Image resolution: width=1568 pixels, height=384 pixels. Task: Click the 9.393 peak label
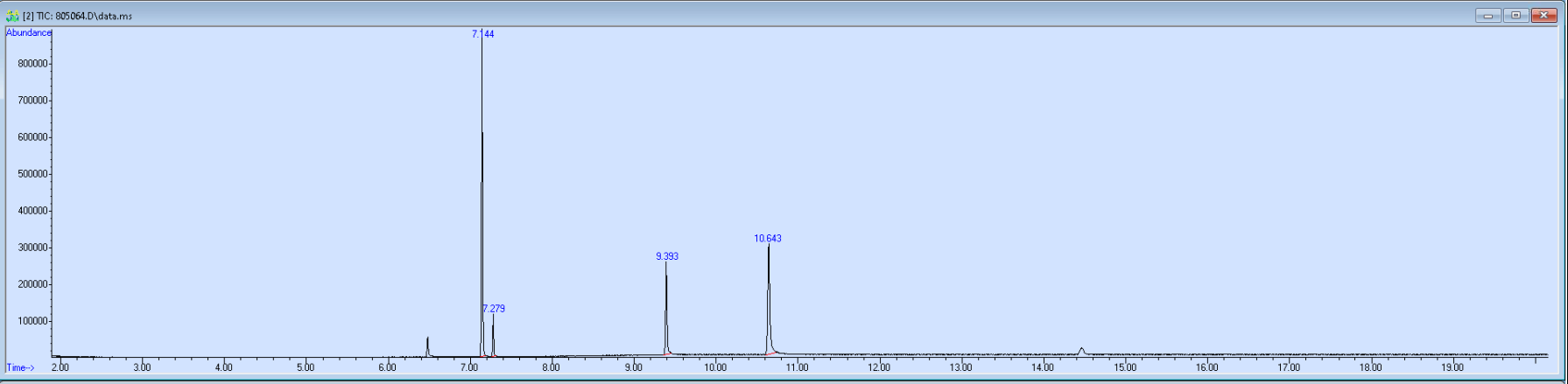click(667, 256)
